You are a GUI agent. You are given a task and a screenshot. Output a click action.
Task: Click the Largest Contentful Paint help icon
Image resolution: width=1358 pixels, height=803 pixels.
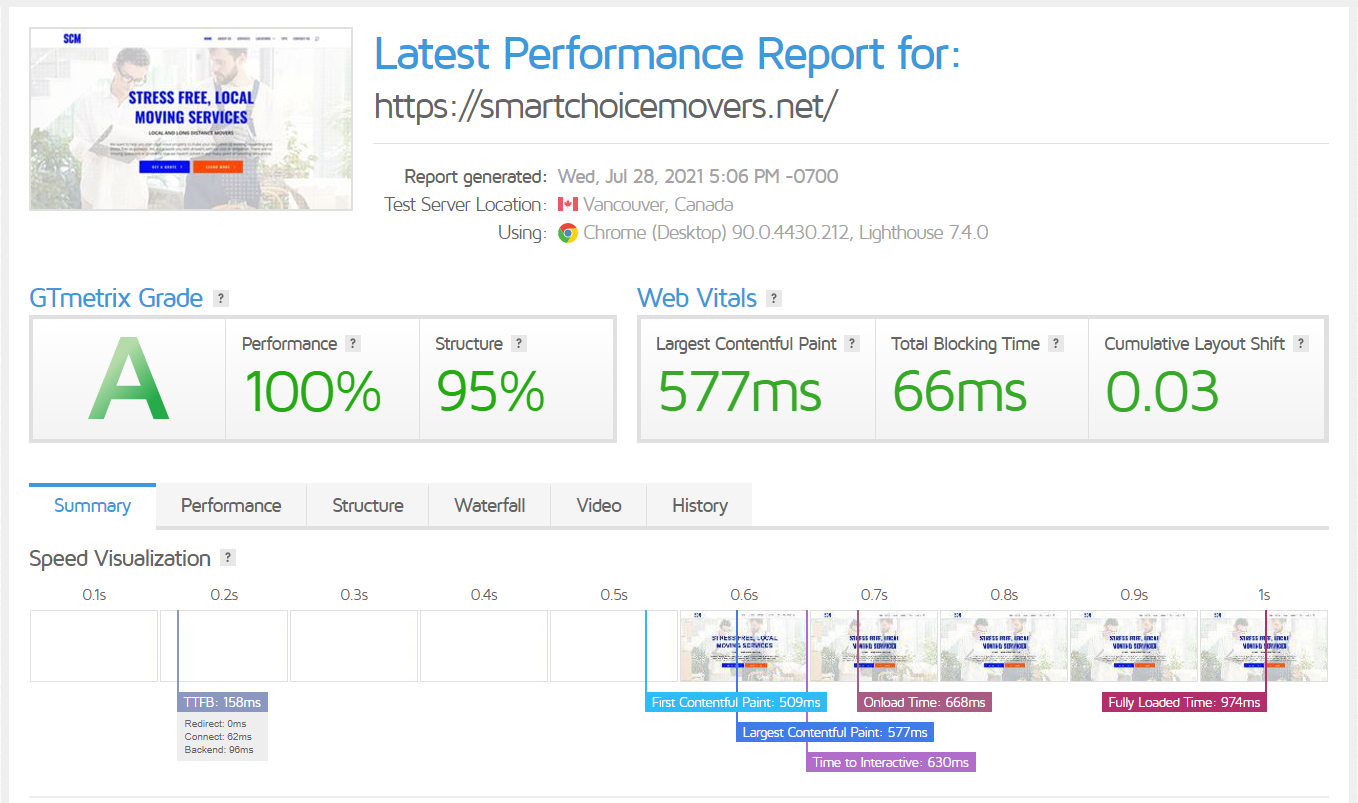click(x=851, y=343)
